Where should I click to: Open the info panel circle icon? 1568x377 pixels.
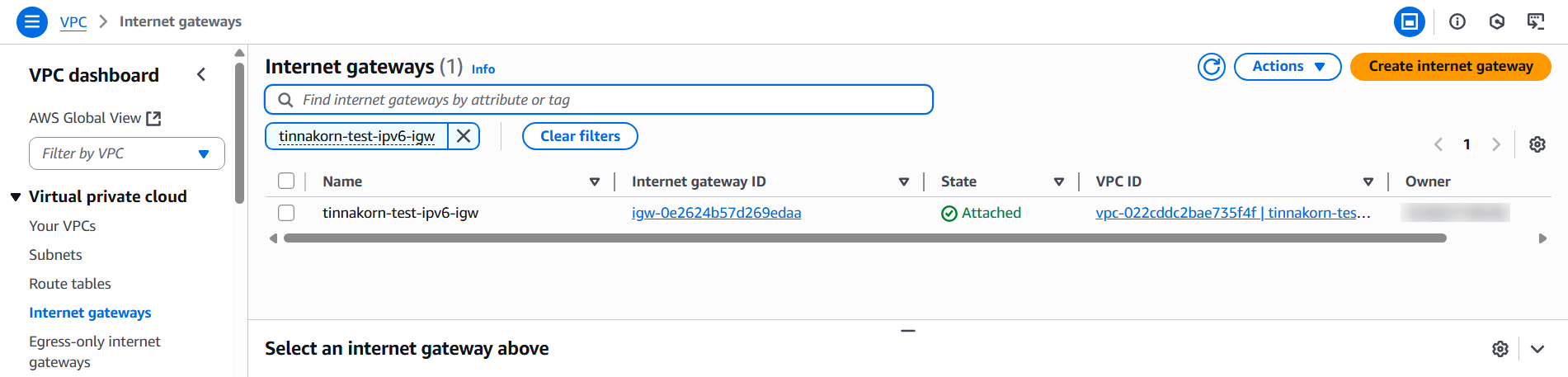pos(1457,21)
